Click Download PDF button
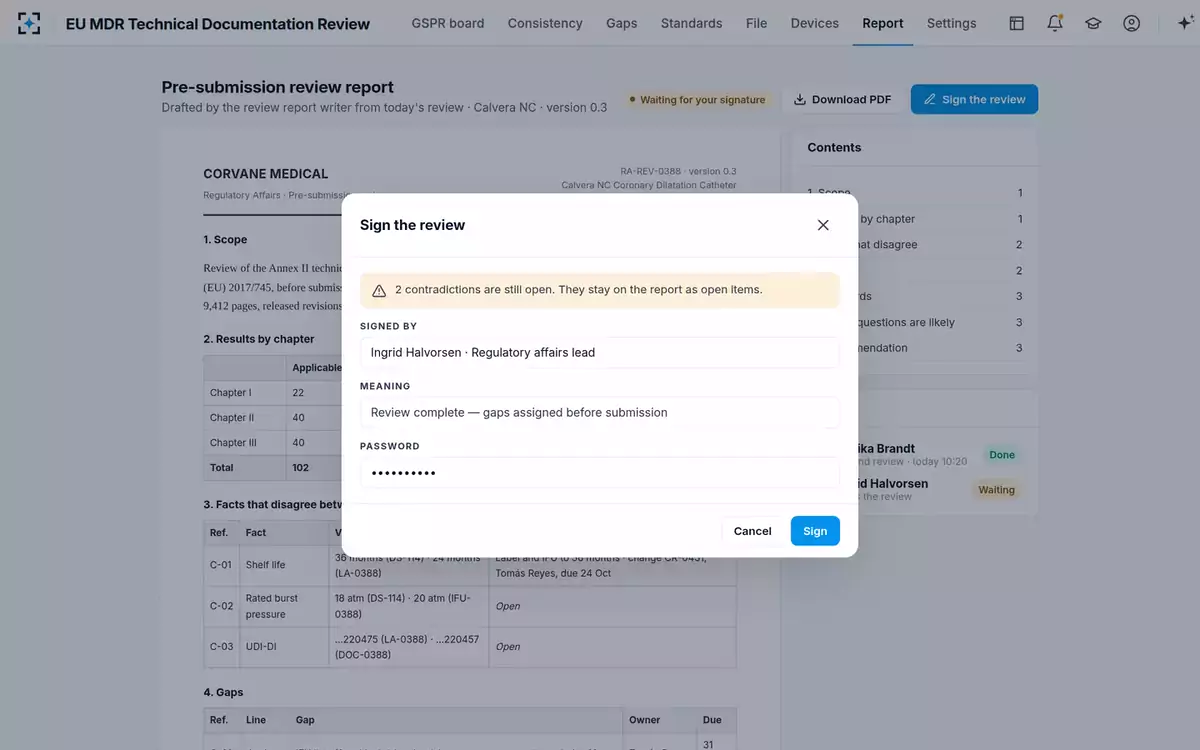 pos(843,99)
